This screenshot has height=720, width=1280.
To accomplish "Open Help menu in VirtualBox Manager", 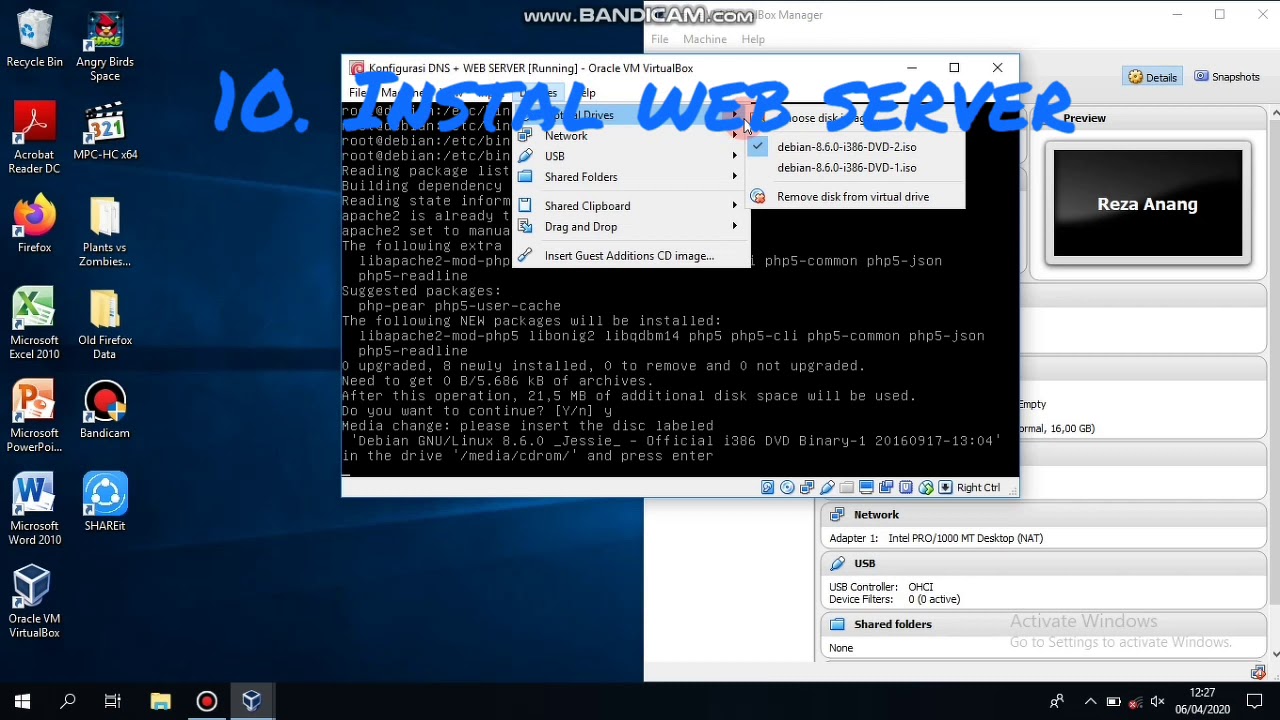I will tap(753, 39).
